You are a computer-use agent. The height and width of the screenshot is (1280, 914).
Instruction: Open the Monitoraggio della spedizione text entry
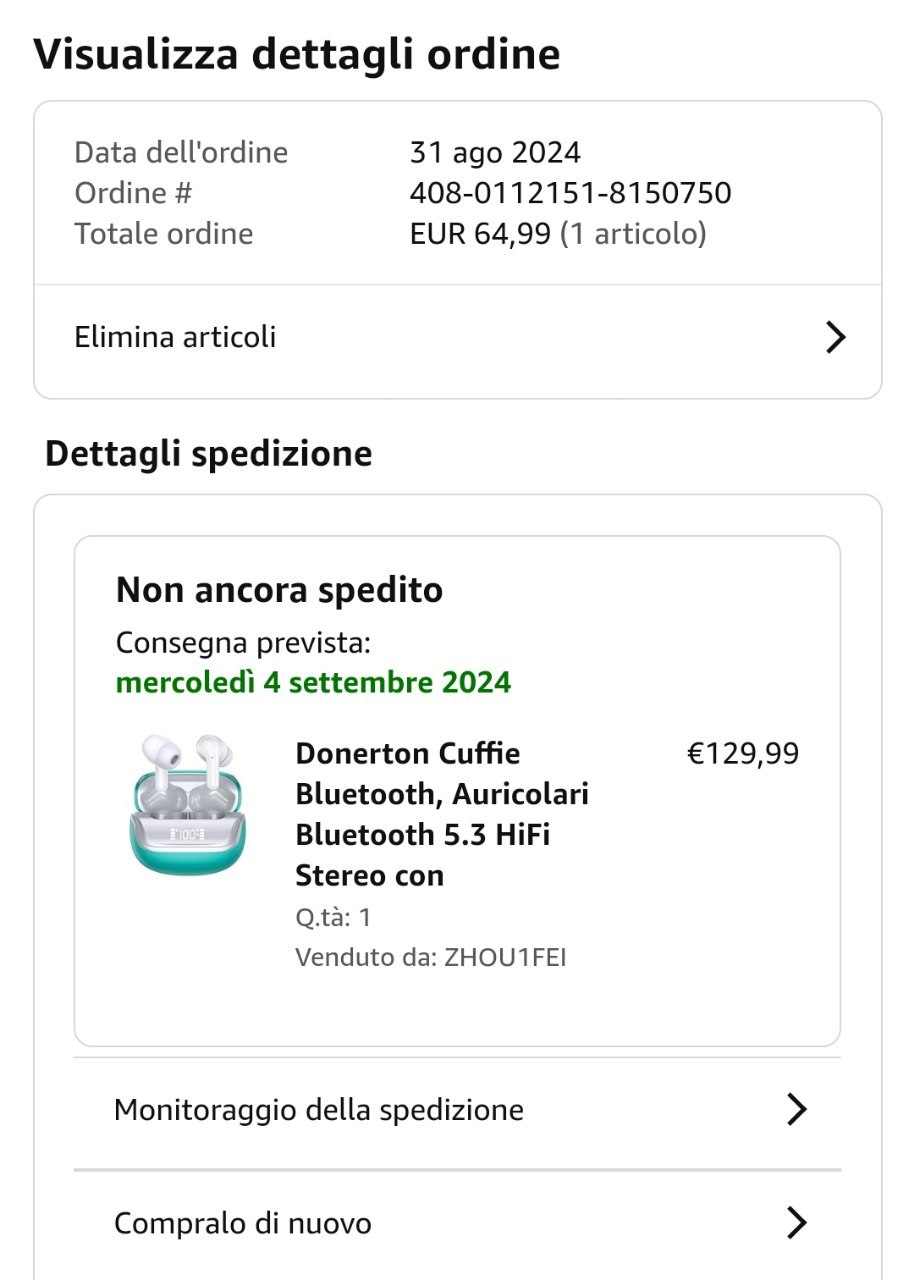[x=318, y=1109]
